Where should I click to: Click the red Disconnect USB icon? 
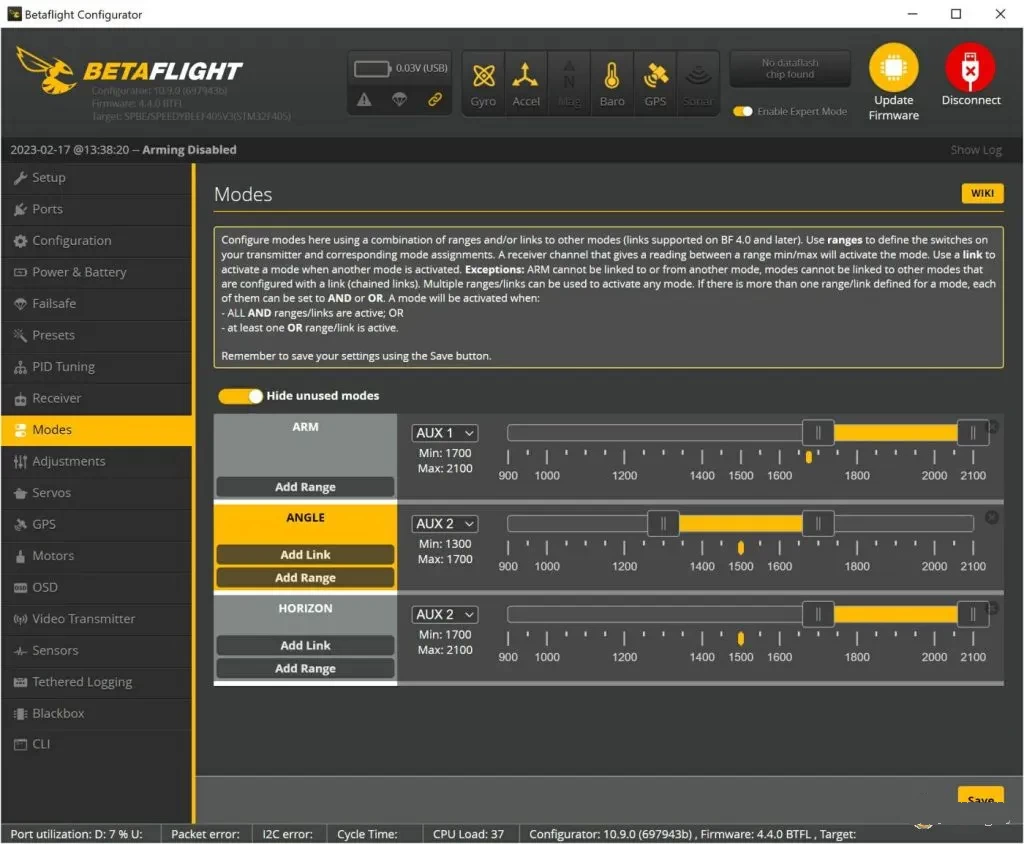[x=970, y=67]
